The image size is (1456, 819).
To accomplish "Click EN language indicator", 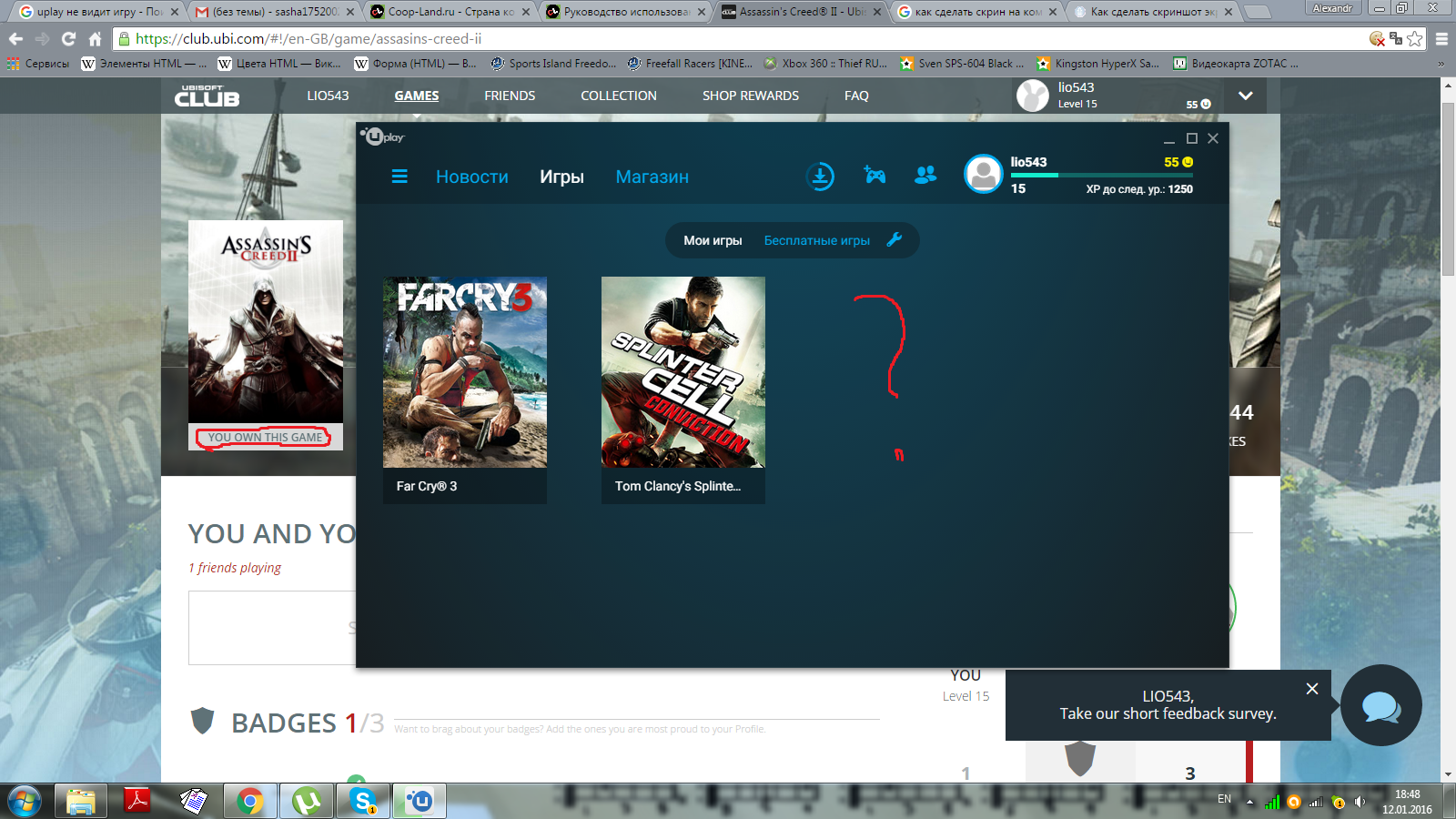I will (1224, 799).
